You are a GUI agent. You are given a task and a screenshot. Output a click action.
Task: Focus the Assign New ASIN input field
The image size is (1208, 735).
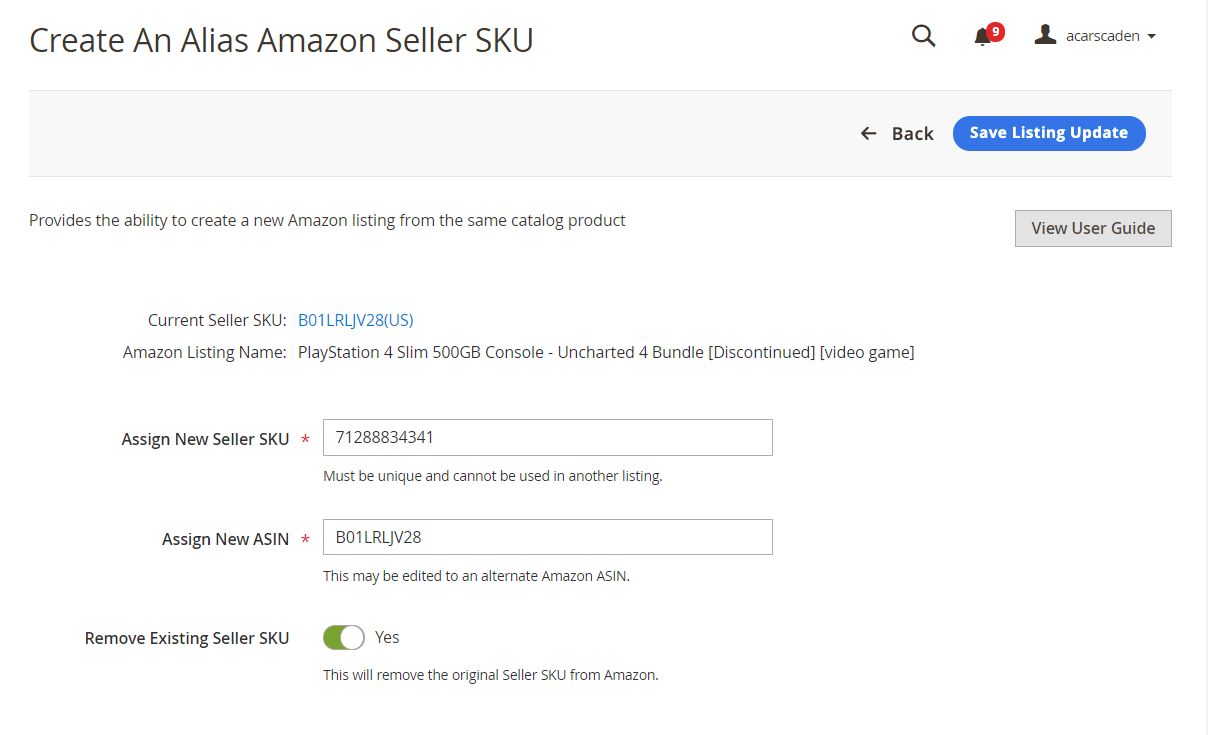coord(548,537)
